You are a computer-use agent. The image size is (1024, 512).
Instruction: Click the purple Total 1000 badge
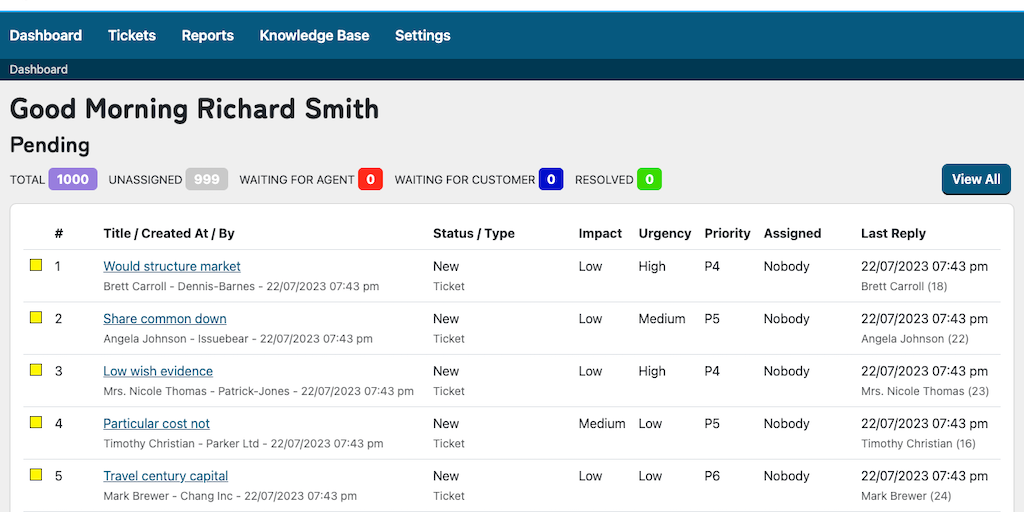pyautogui.click(x=73, y=179)
